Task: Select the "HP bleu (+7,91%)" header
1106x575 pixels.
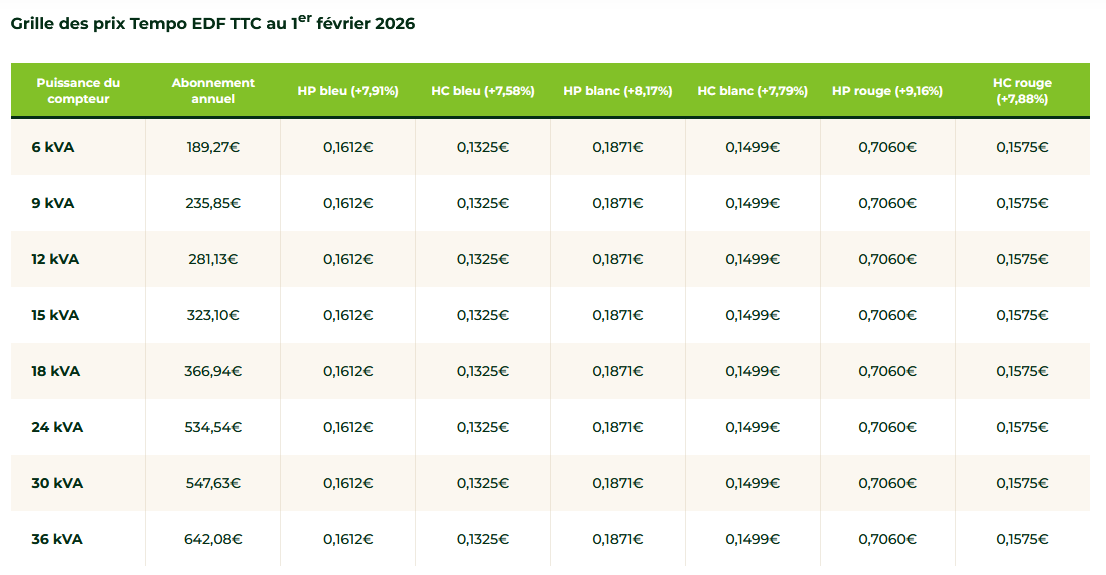Action: [x=348, y=91]
